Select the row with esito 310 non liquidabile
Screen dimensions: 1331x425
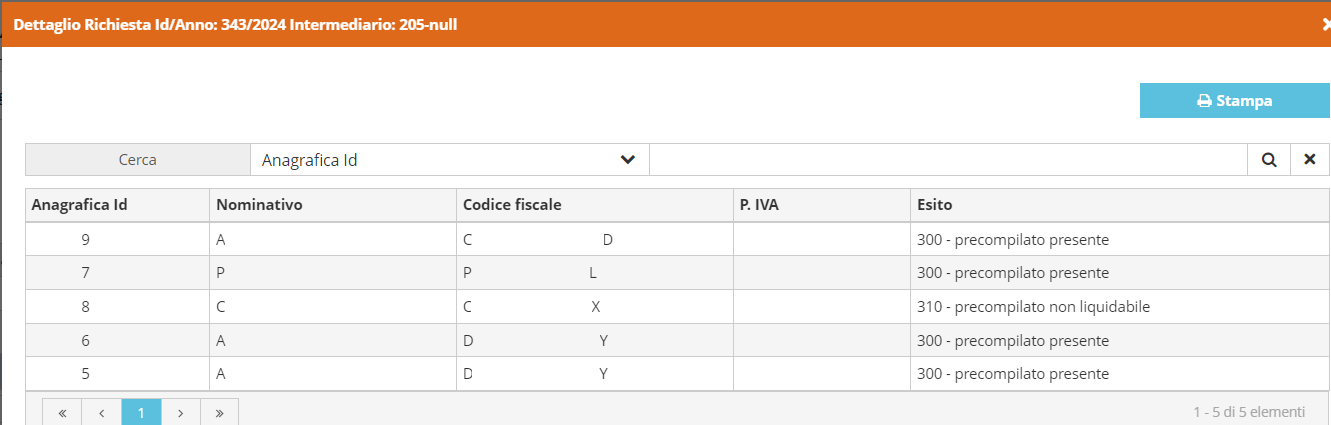(x=677, y=307)
